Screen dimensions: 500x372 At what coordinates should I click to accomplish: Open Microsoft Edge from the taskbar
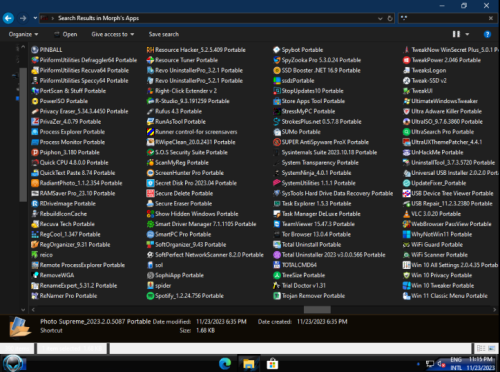225,363
